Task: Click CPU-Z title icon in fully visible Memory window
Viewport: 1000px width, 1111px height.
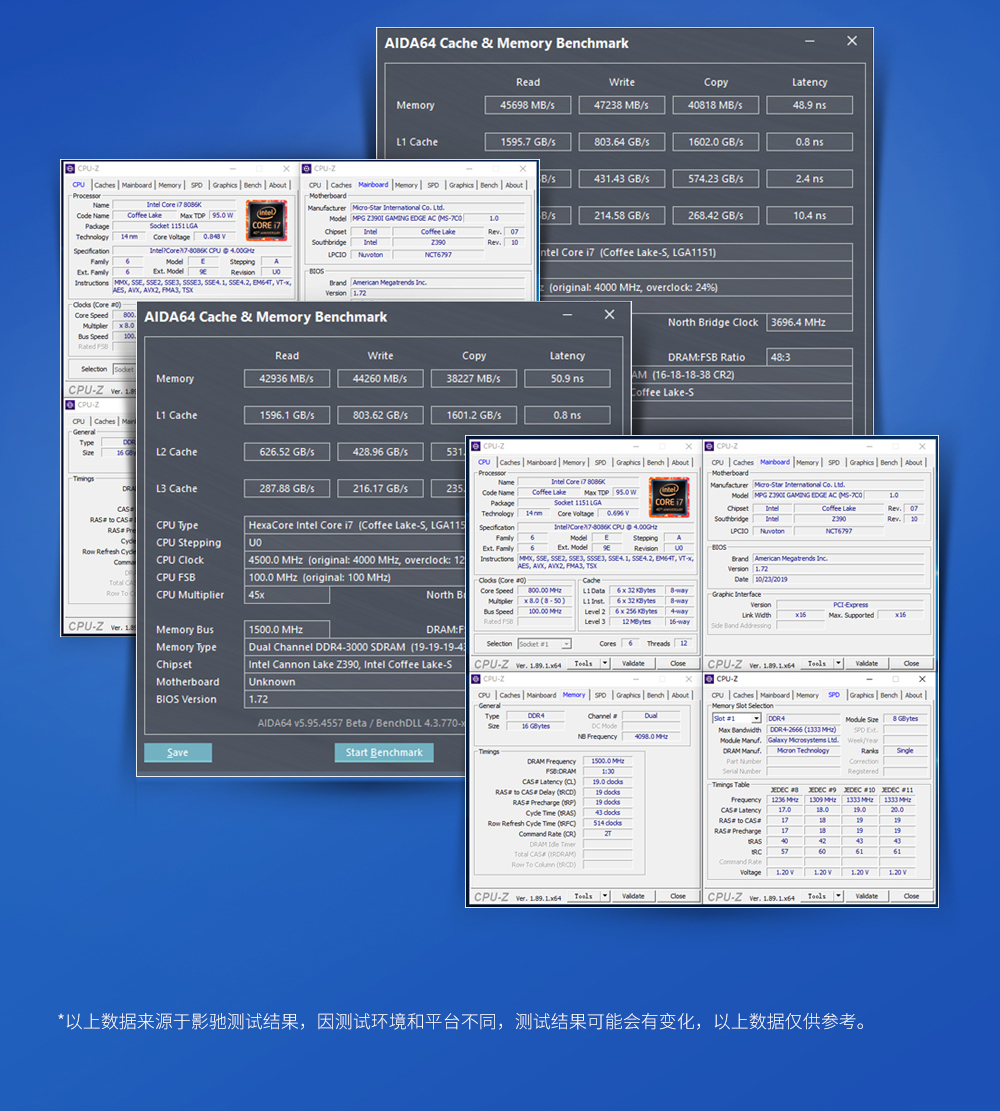Action: coord(476,679)
